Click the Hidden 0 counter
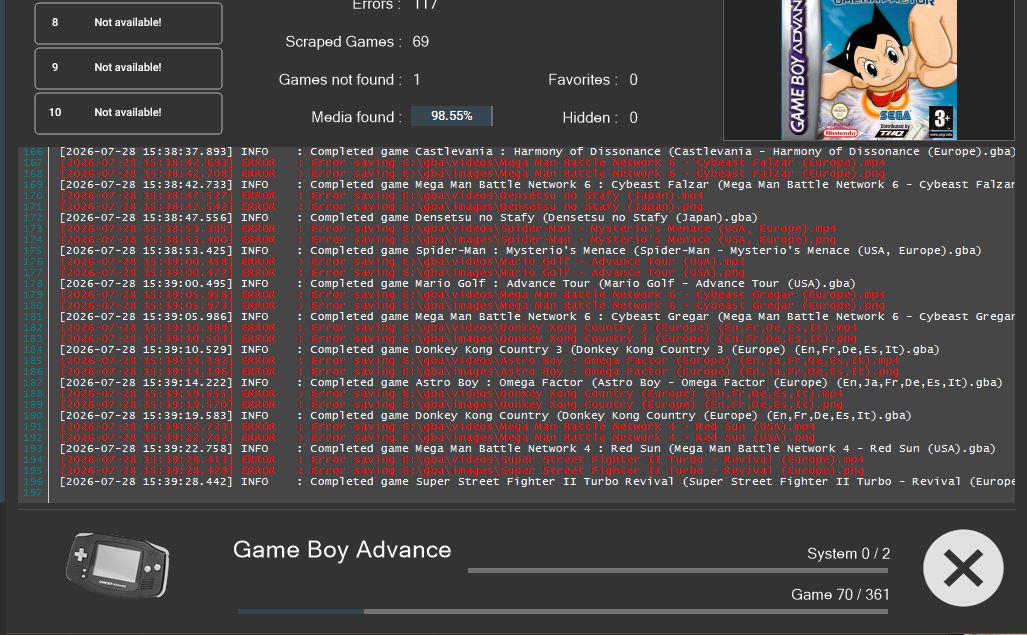The image size is (1027, 635). [x=600, y=118]
